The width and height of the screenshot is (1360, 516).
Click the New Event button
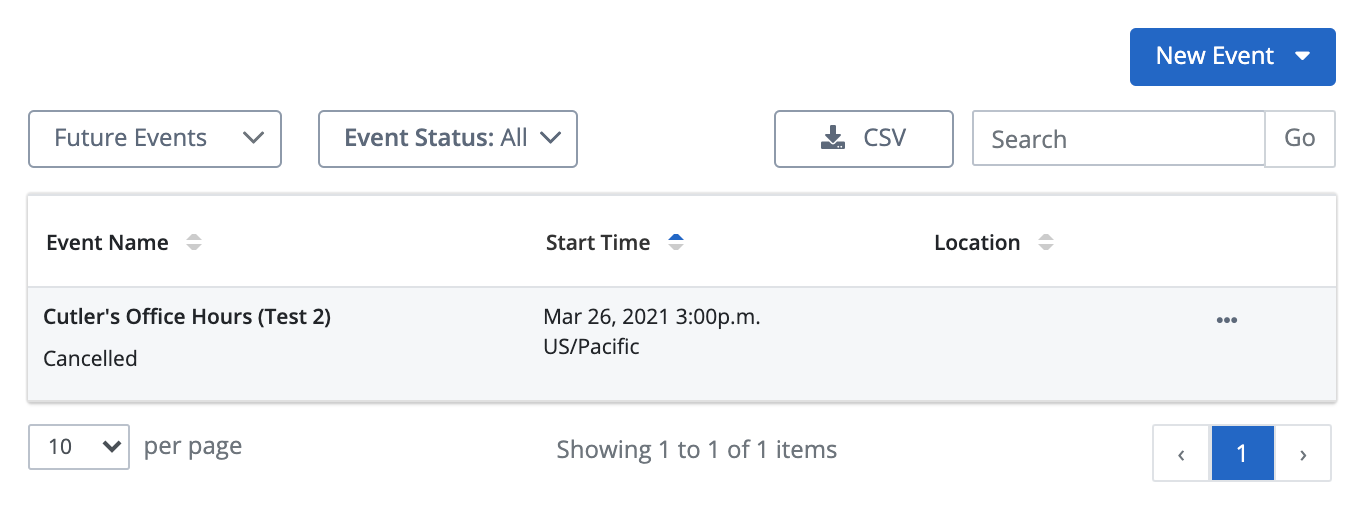tap(1232, 57)
